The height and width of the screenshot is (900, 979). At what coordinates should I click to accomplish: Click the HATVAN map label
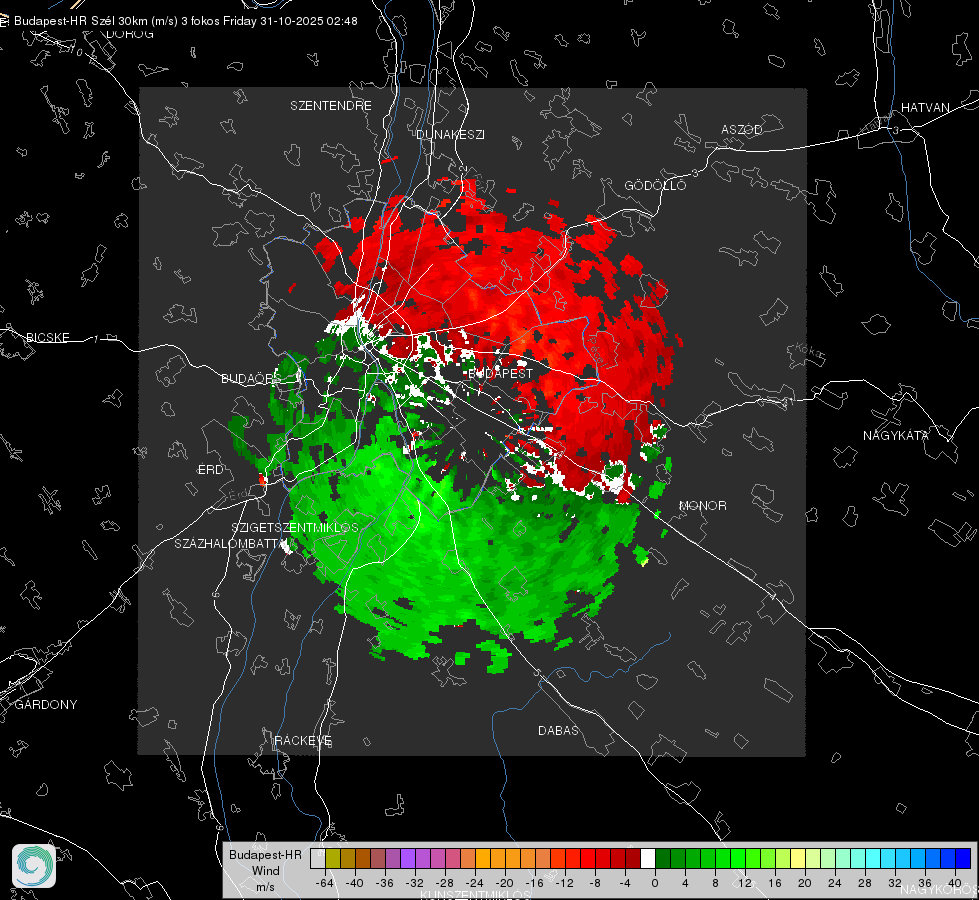[x=925, y=107]
